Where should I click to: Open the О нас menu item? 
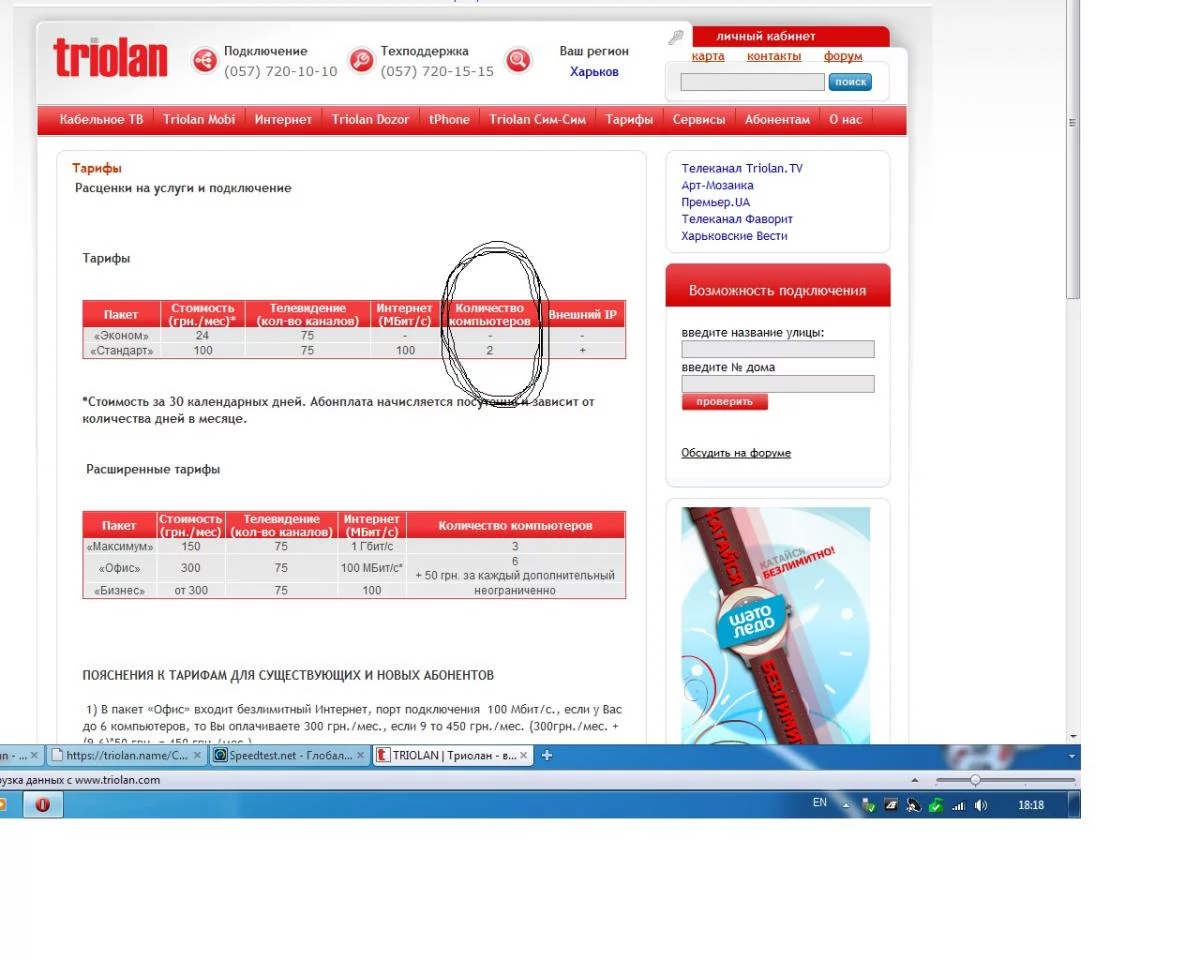(x=846, y=119)
